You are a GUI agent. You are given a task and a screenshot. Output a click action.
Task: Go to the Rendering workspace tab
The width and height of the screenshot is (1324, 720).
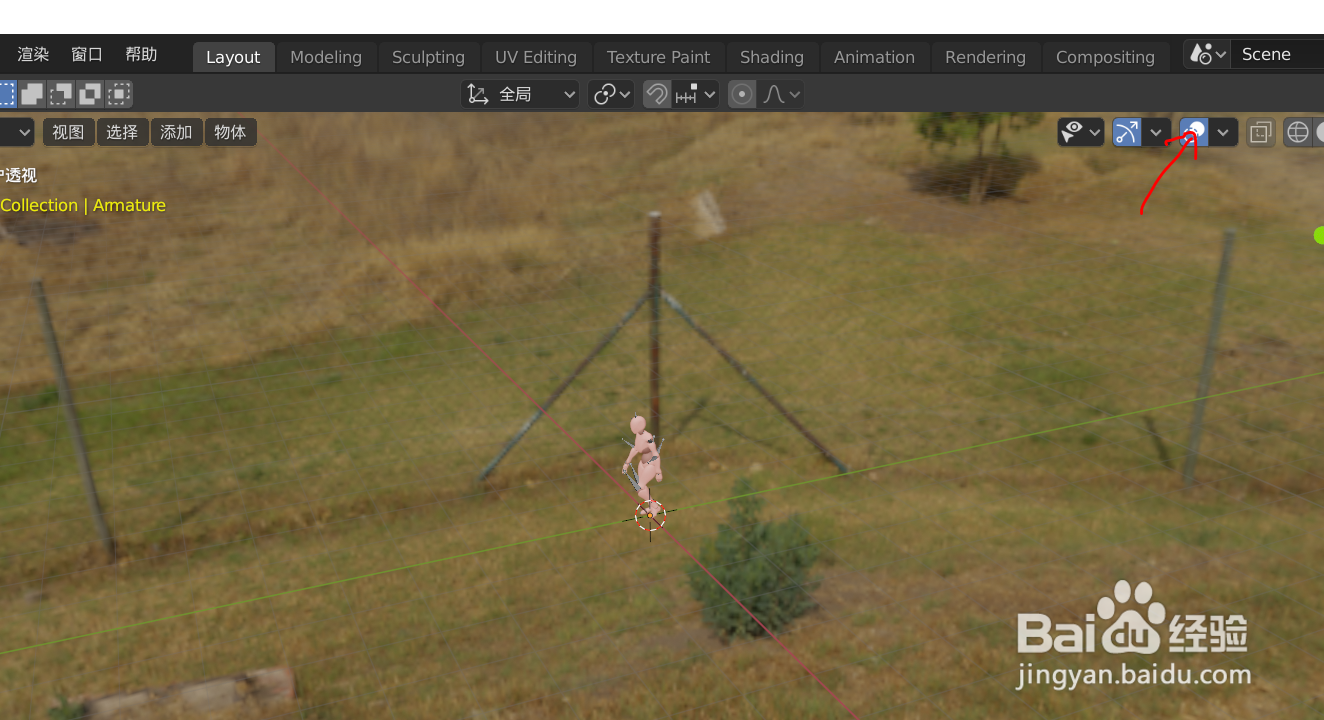coord(985,57)
